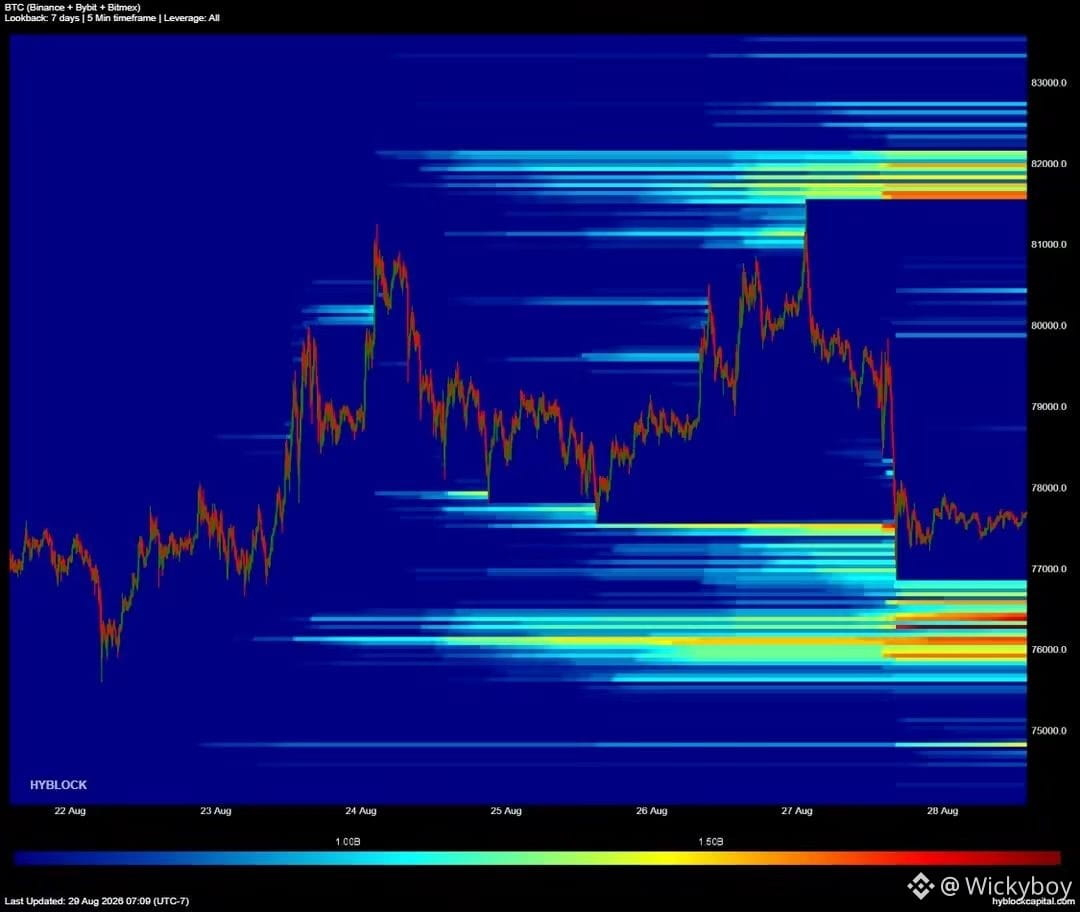Screen dimensions: 1080x912
Task: Select the 28 Aug date label
Action: (x=942, y=811)
